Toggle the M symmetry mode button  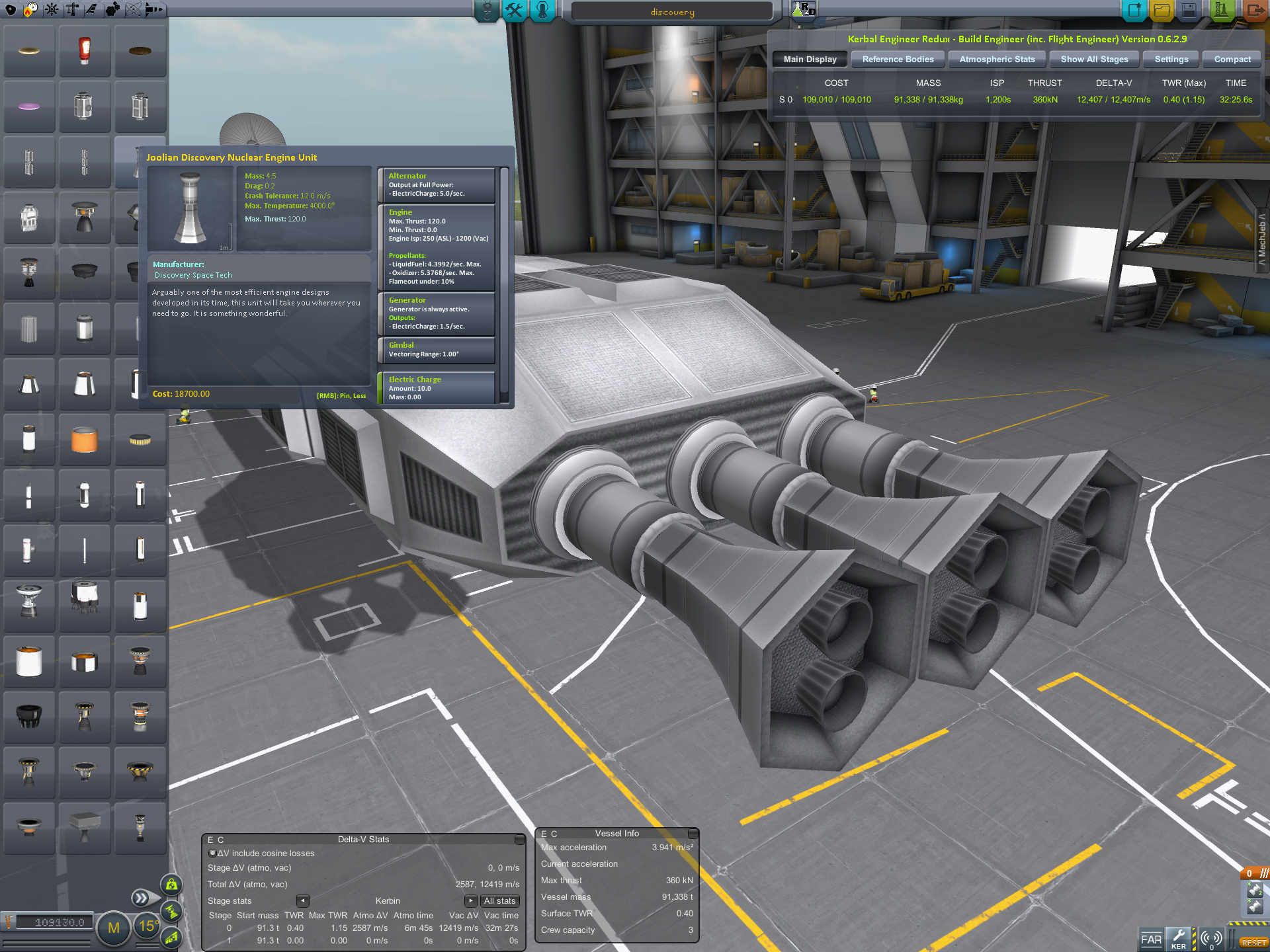pos(114,928)
